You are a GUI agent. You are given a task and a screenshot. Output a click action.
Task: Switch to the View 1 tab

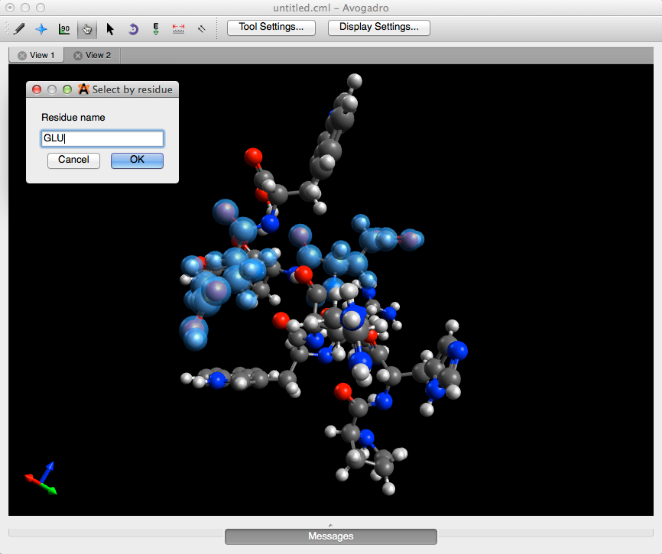click(x=43, y=55)
